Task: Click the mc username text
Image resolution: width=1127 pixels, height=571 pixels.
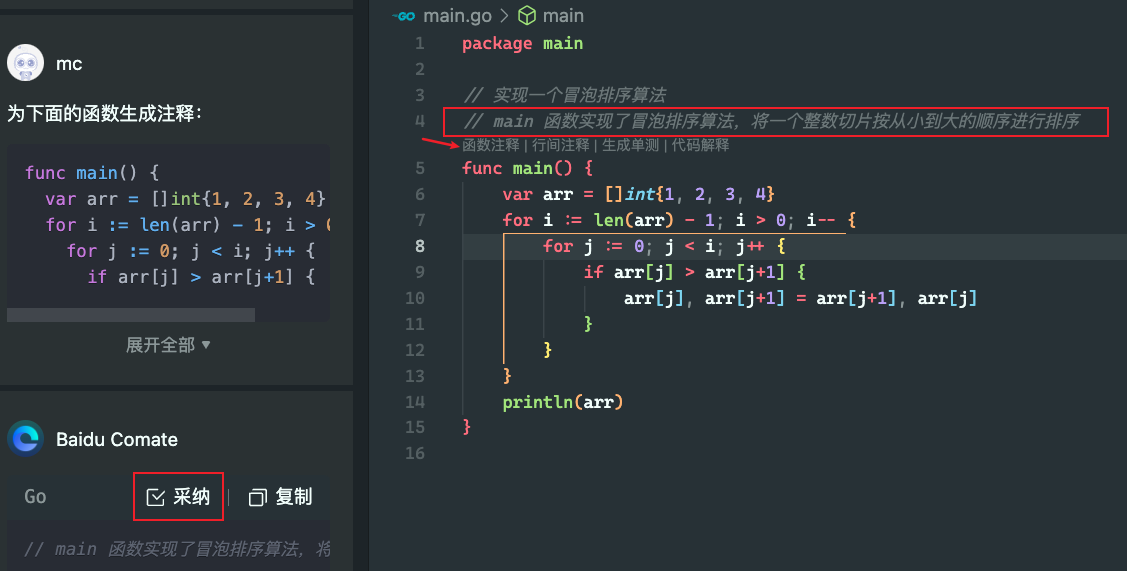Action: (x=69, y=64)
